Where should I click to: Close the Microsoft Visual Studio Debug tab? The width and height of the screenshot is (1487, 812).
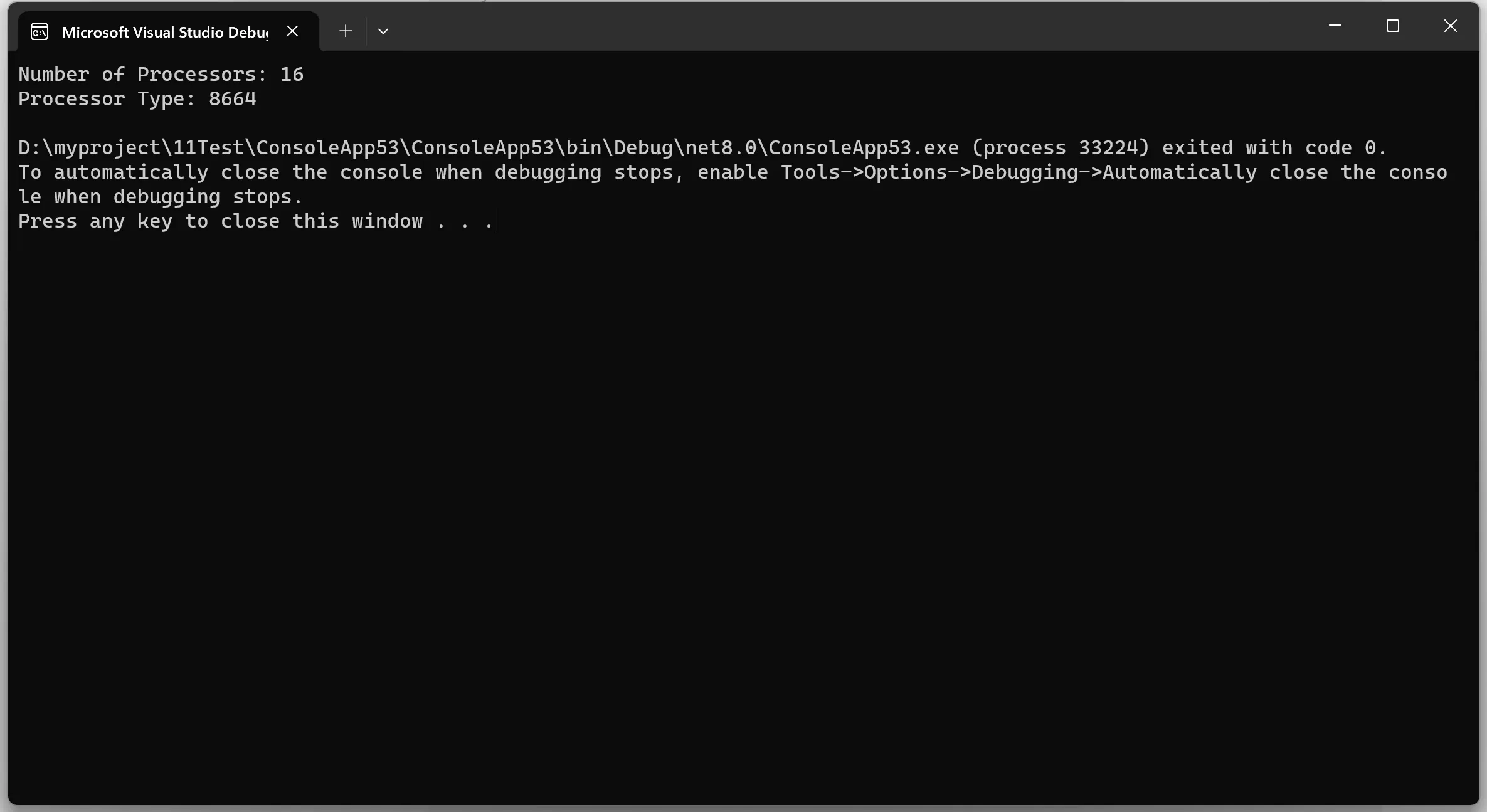coord(292,31)
